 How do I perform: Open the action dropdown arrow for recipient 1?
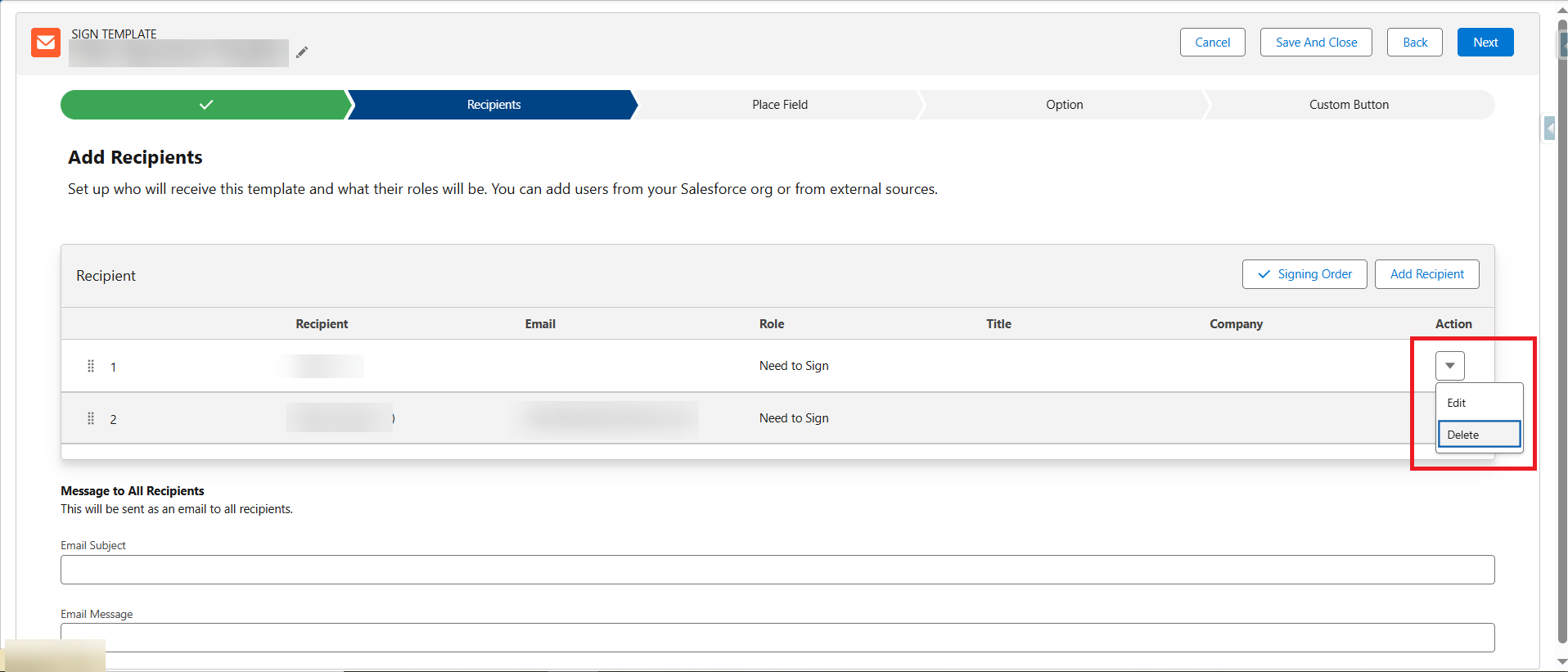1449,366
